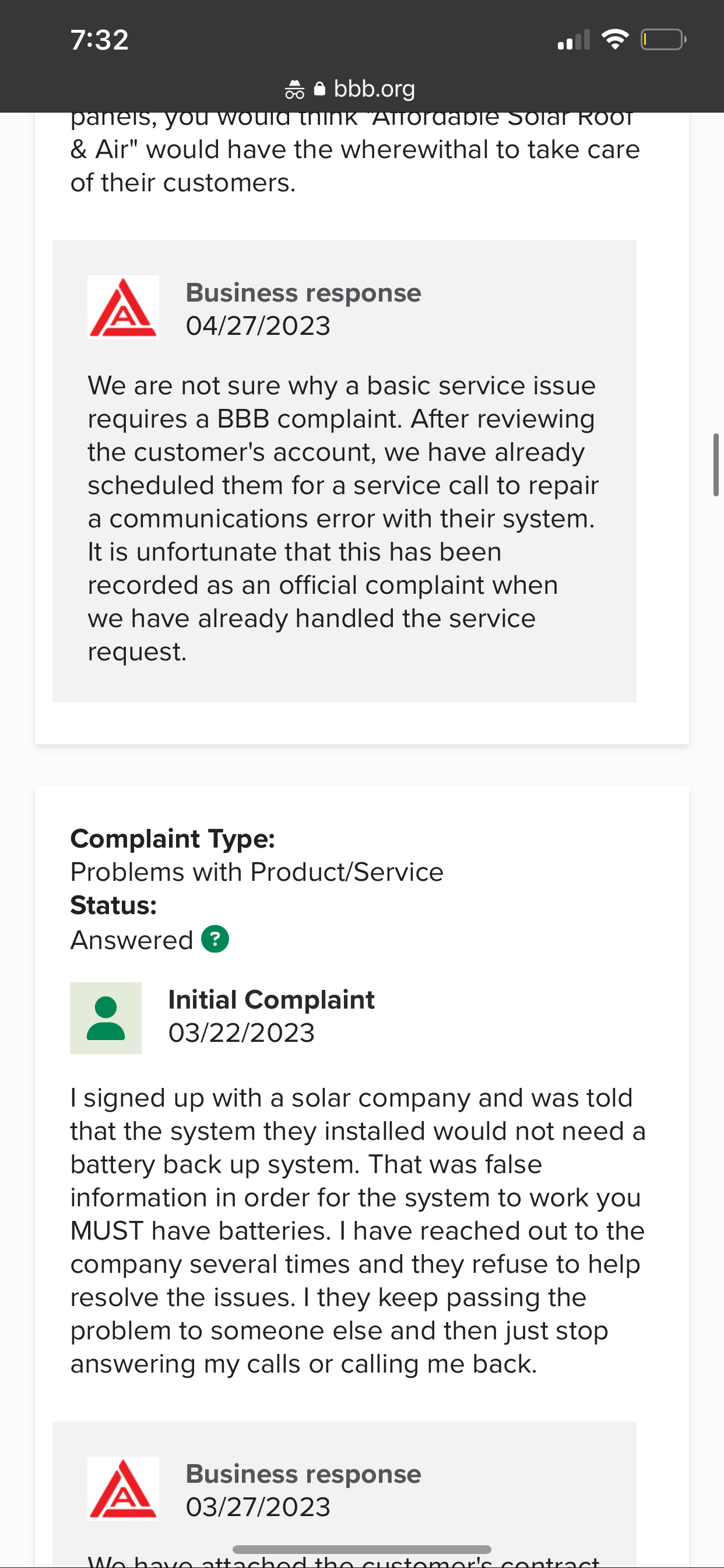Tap the green user avatar for Initial Complaint
724x1568 pixels.
(106, 1018)
